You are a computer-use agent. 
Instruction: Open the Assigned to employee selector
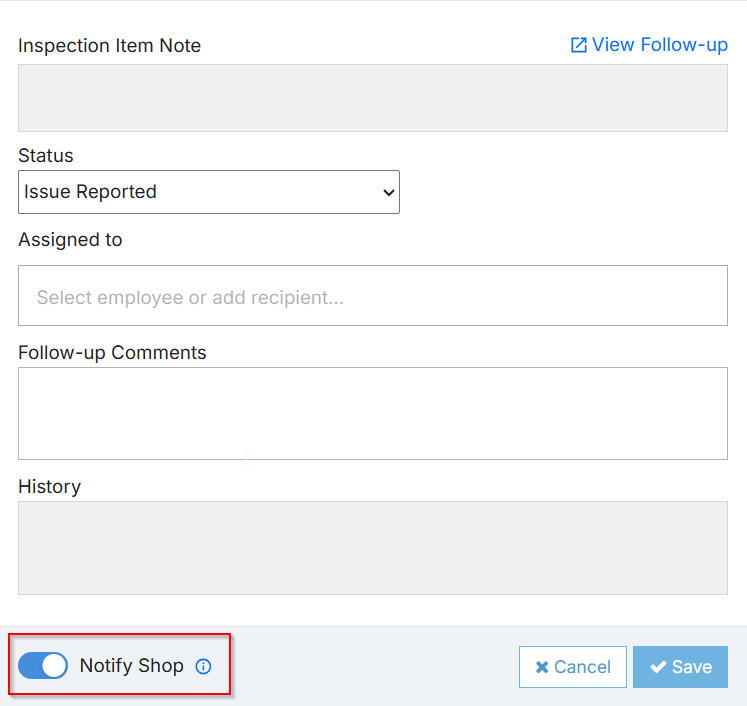click(x=372, y=296)
